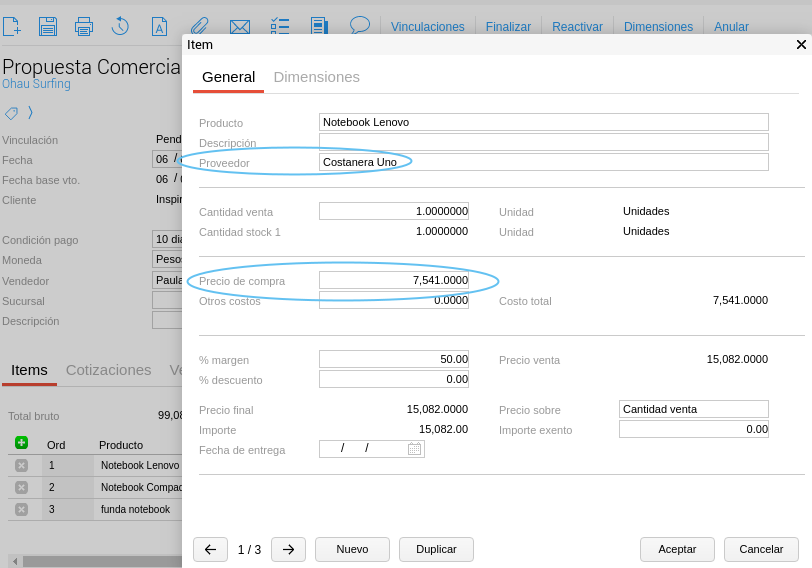
Task: Delete row 1 Notebook Lenovo with X icon
Action: click(21, 466)
